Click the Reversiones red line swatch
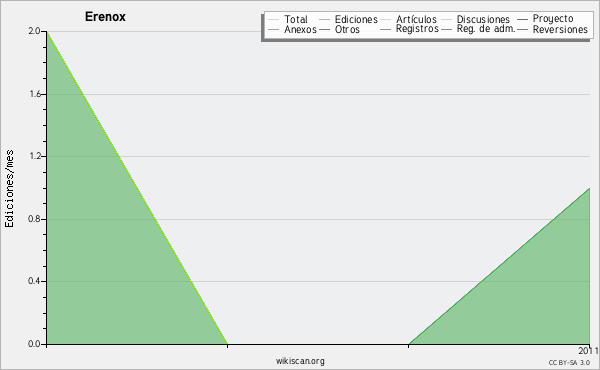 [x=522, y=29]
